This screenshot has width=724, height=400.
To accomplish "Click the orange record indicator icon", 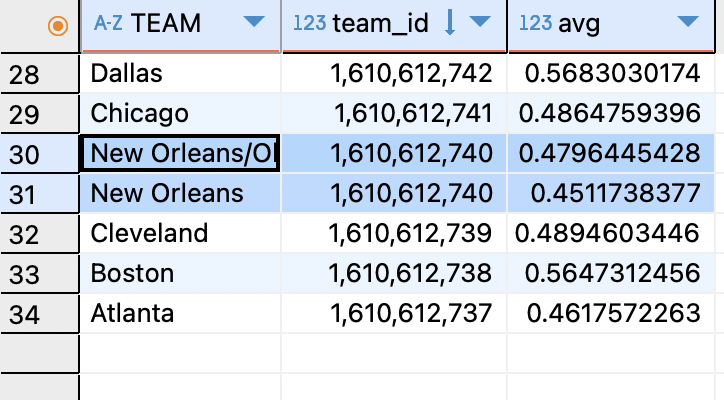I will (x=58, y=25).
